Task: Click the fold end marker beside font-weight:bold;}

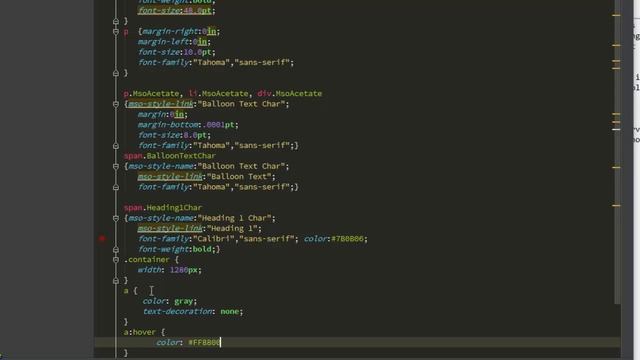Action: [116, 249]
